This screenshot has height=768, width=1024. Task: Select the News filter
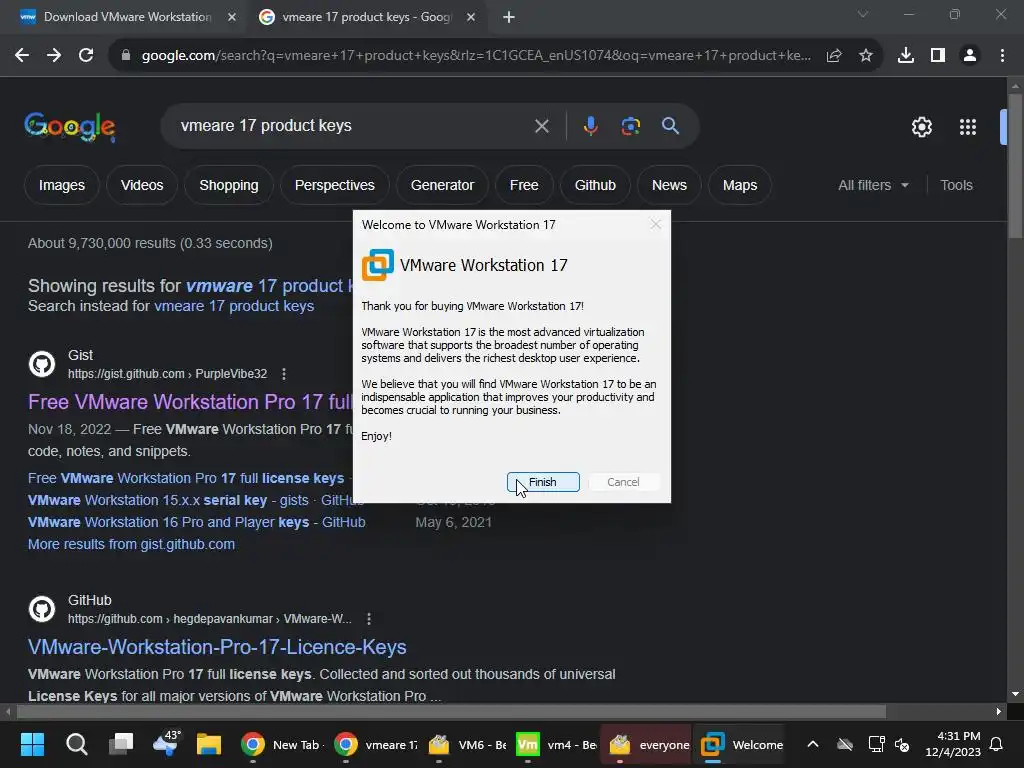[x=669, y=185]
